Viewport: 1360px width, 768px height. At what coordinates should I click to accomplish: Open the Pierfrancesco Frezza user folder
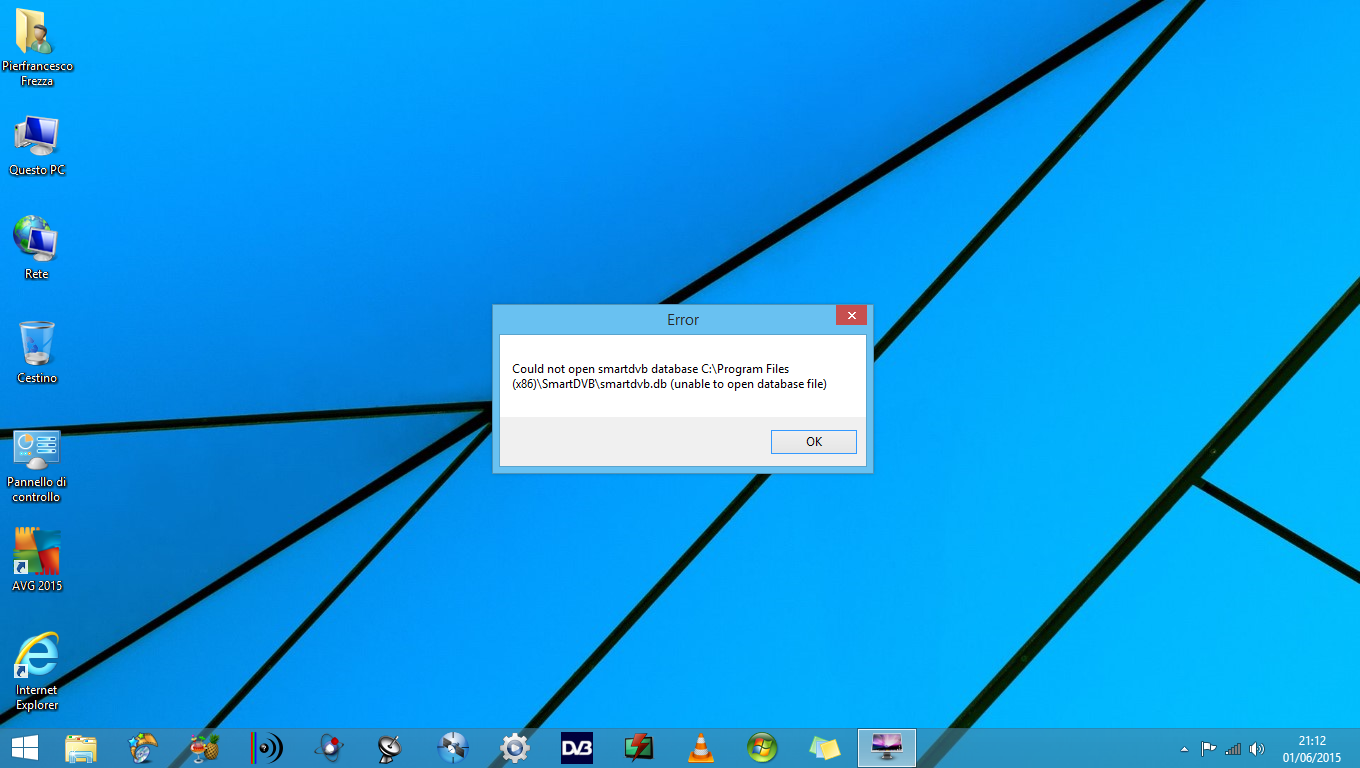pos(37,47)
